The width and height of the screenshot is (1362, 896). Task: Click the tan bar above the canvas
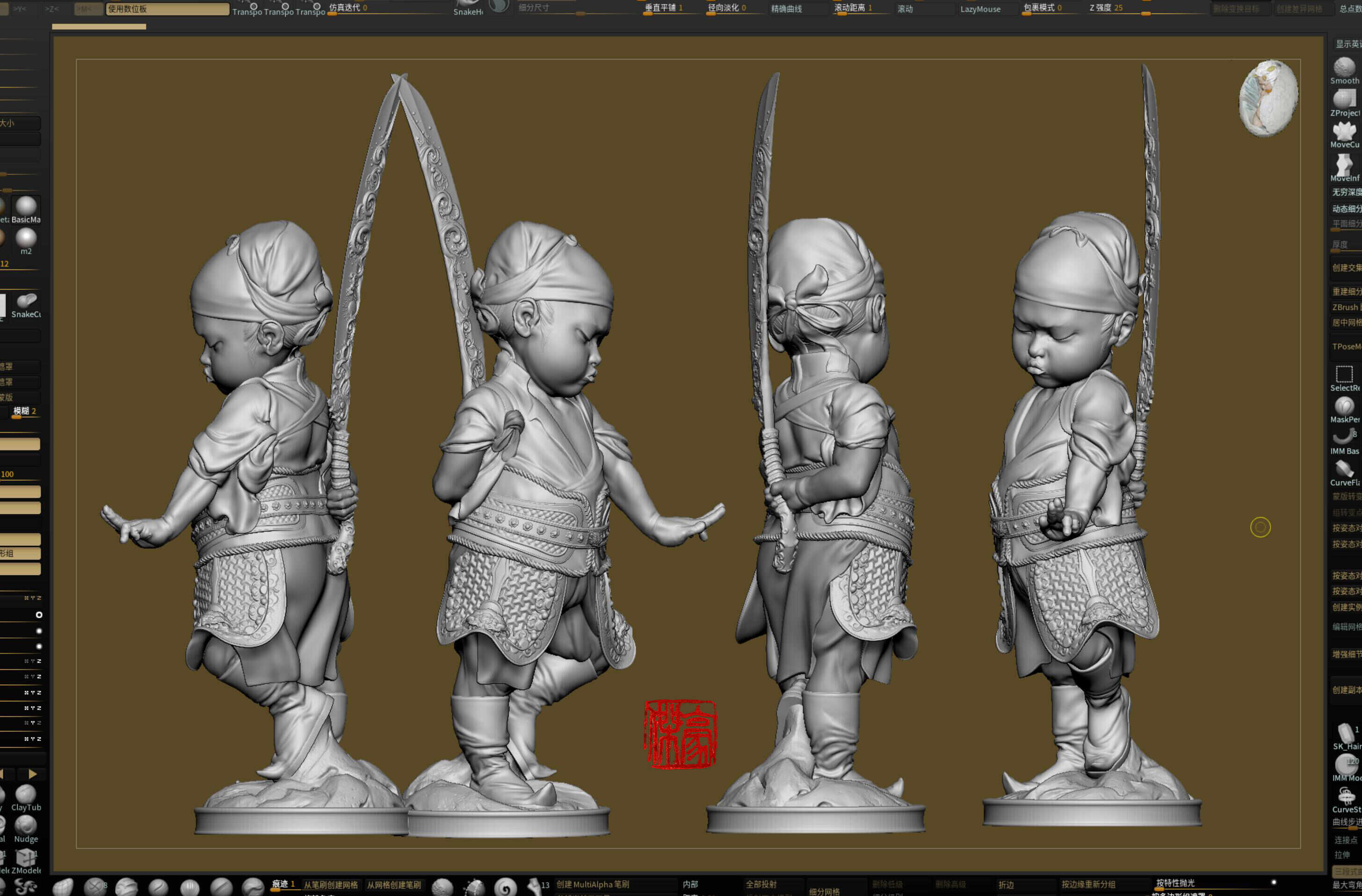point(99,26)
